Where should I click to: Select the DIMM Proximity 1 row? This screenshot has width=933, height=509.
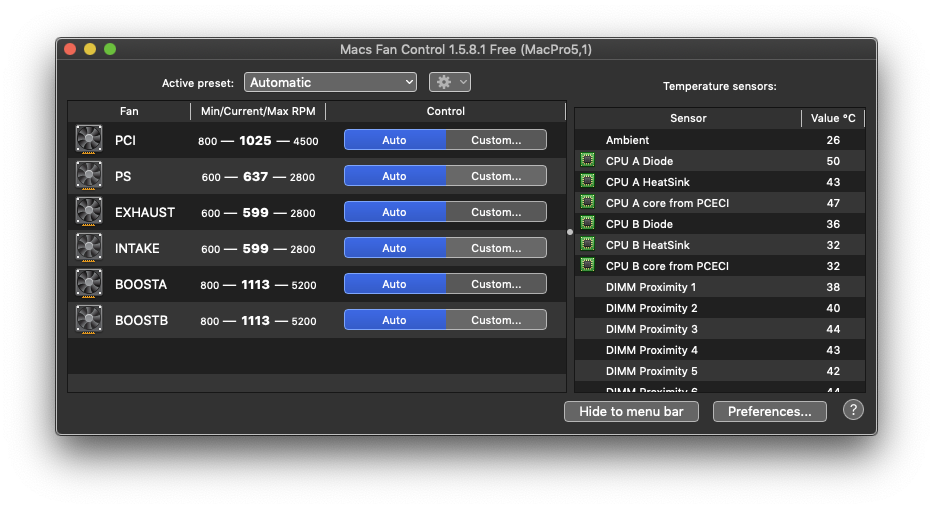pos(720,287)
